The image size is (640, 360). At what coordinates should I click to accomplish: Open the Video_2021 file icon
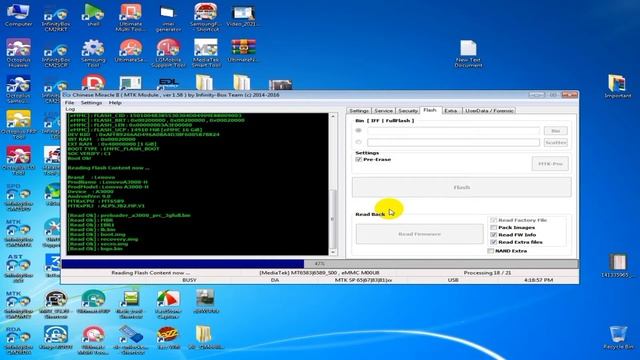pos(243,15)
